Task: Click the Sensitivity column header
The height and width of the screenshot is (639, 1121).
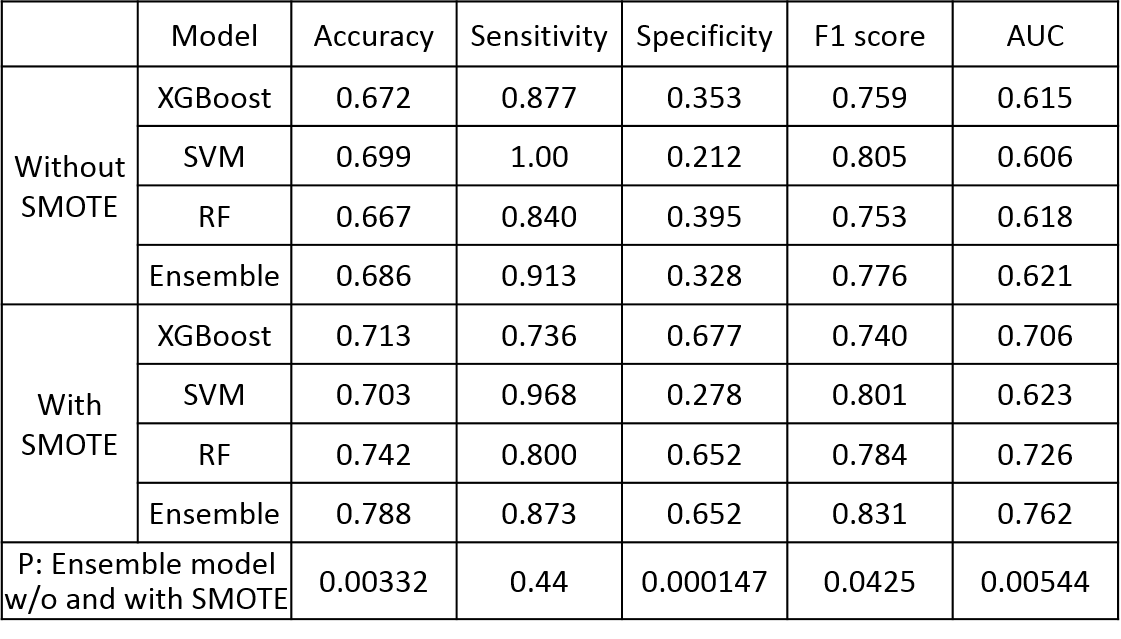Action: click(539, 37)
